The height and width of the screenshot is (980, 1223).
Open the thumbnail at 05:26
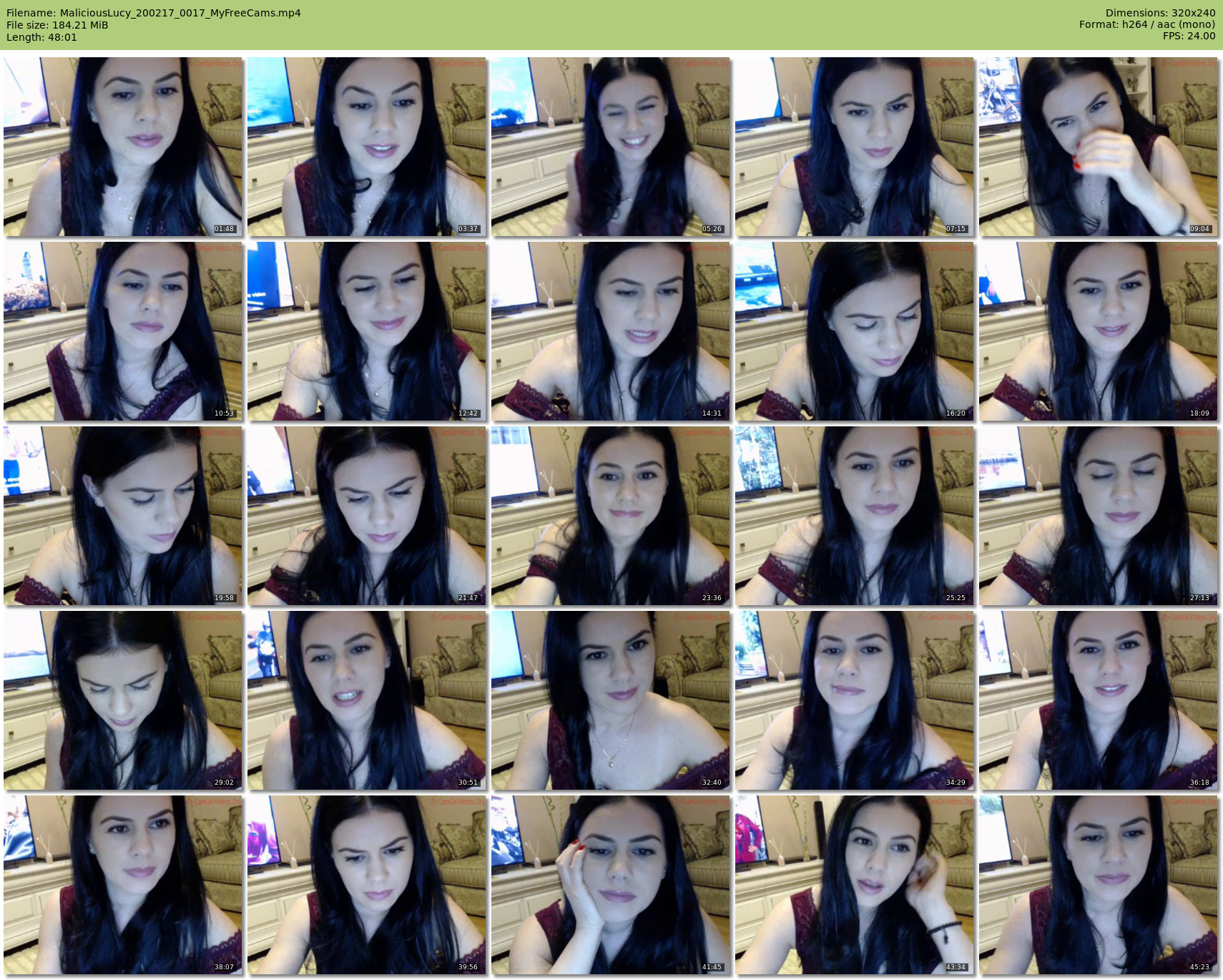pyautogui.click(x=611, y=147)
